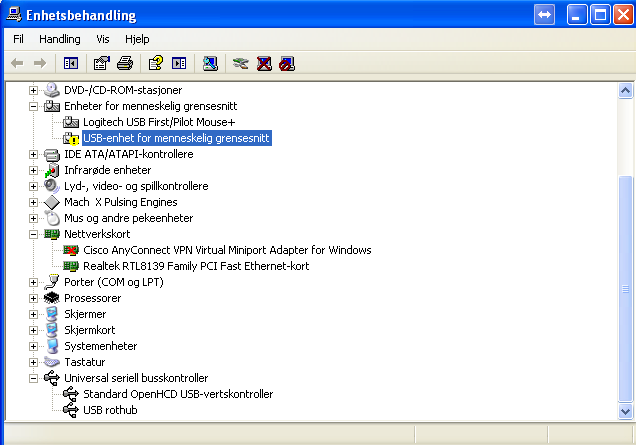
Task: Minimize the Enhetsbehandling window
Action: click(577, 15)
